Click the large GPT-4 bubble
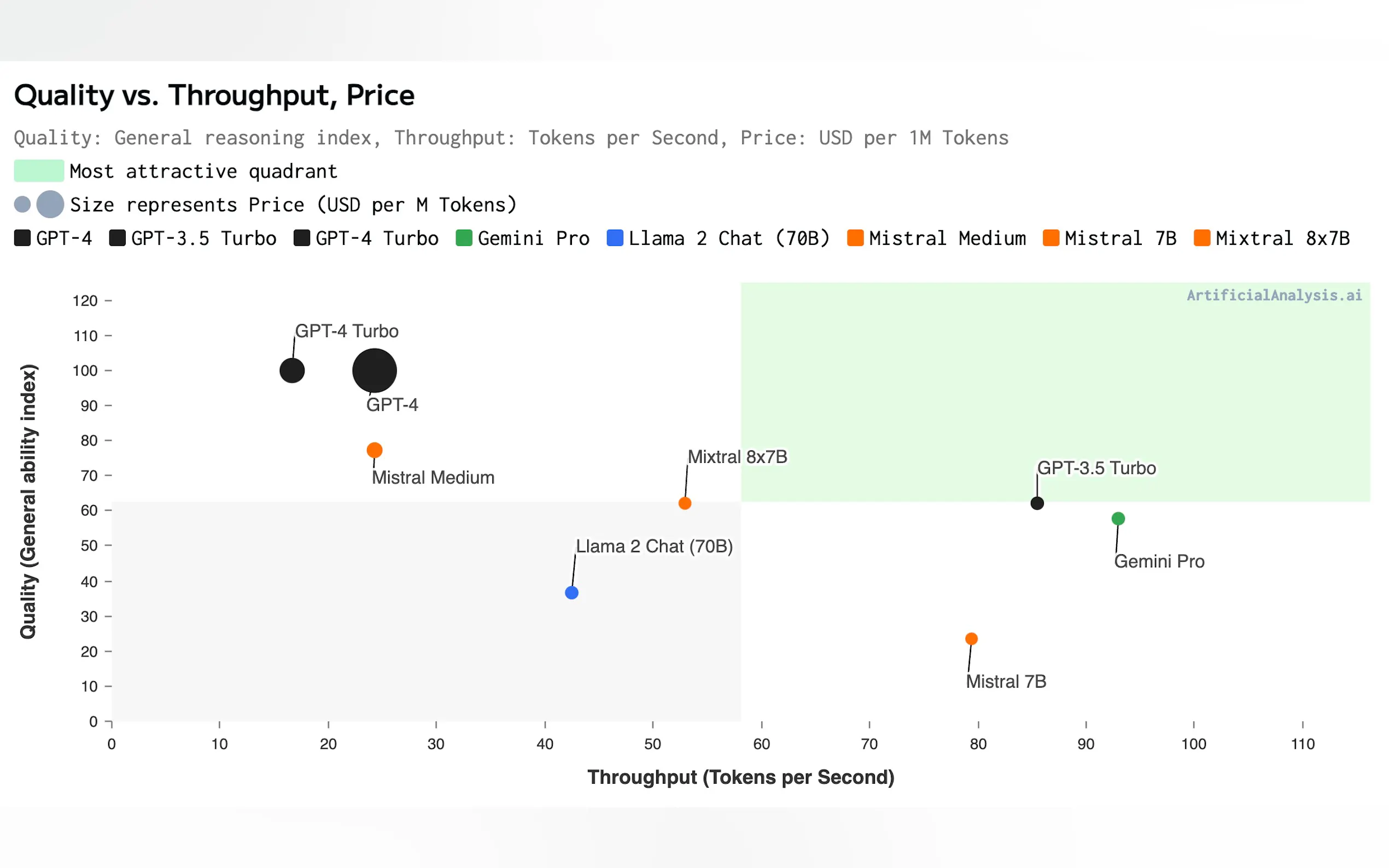Viewport: 1389px width, 868px height. coord(375,371)
